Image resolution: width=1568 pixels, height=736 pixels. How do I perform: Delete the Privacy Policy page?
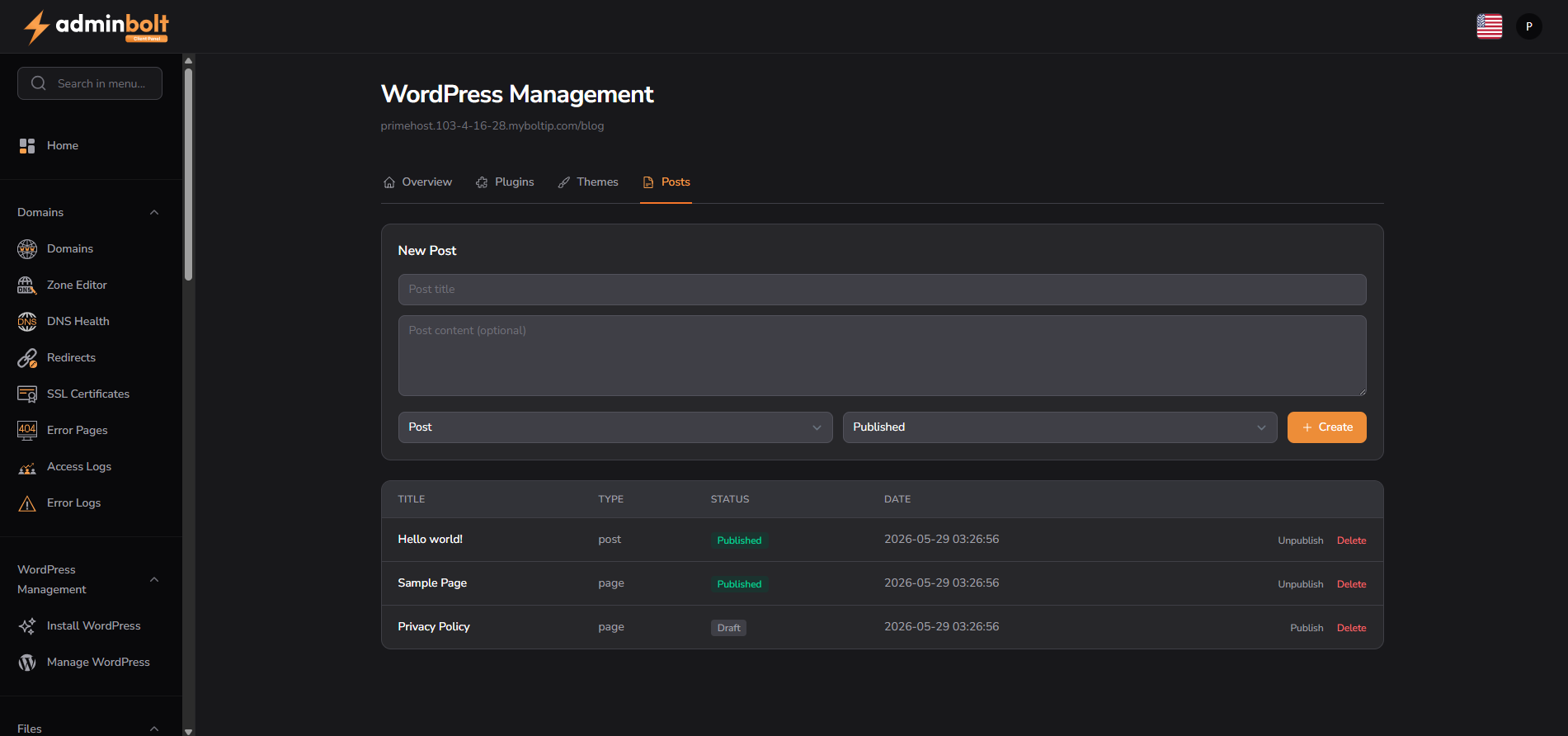point(1351,628)
